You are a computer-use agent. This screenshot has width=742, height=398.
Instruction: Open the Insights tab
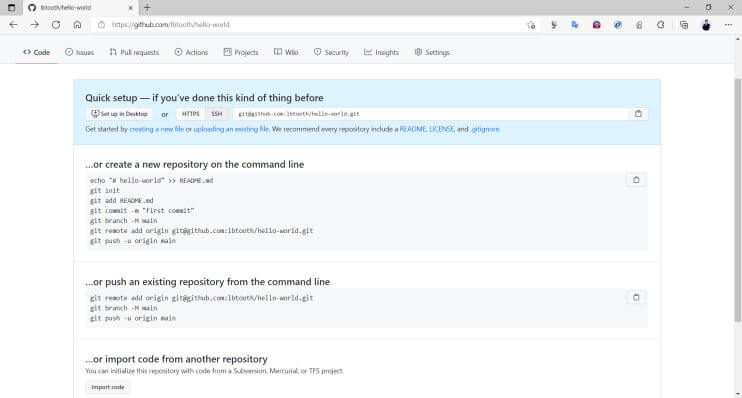pos(381,52)
